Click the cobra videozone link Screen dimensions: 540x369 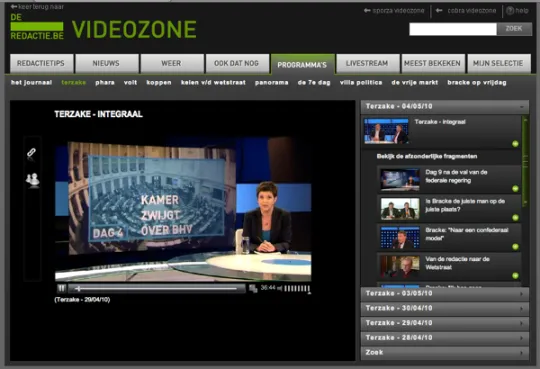click(466, 11)
